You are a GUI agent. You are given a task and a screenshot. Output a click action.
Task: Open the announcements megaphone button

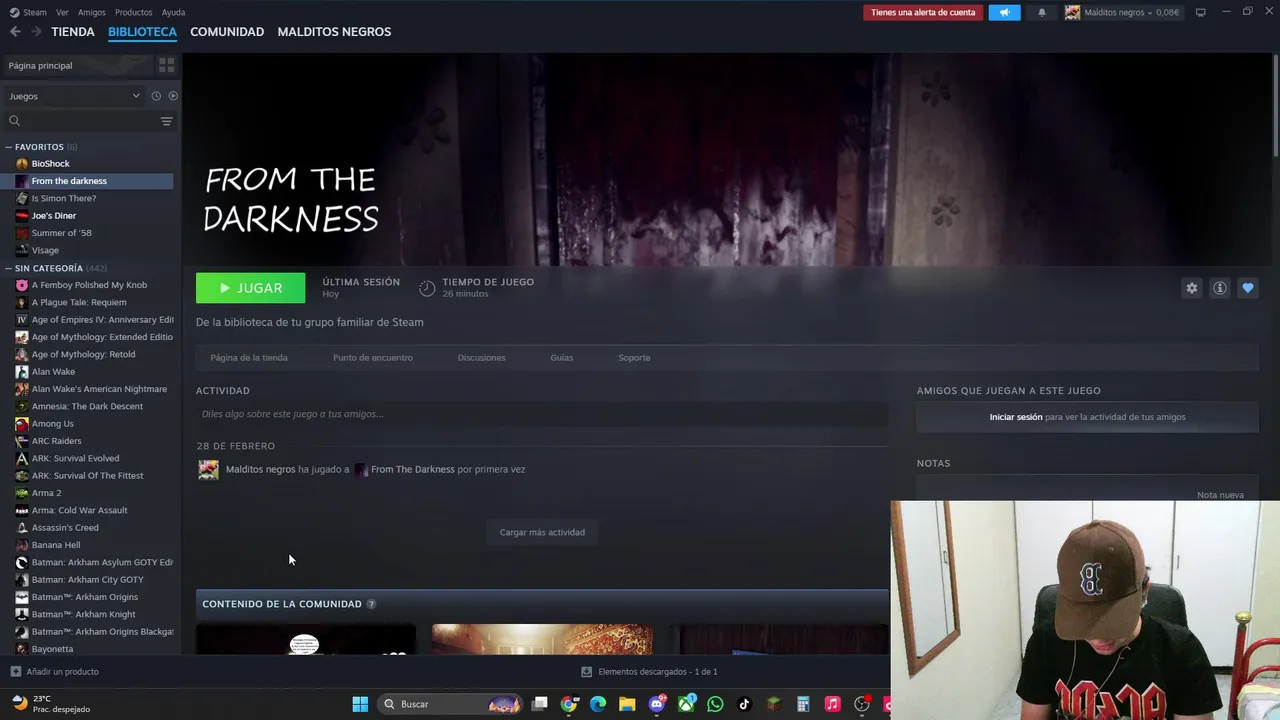(x=1004, y=12)
